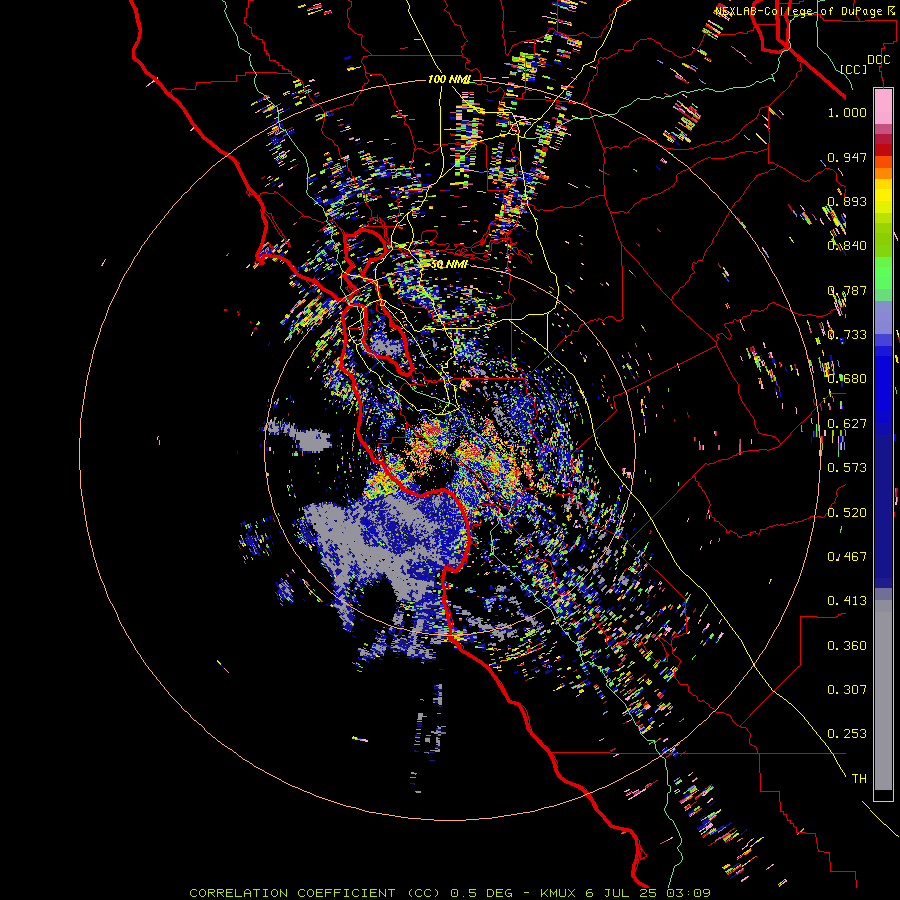Image resolution: width=900 pixels, height=900 pixels.
Task: Click the "50 NMI" range ring label
Action: pyautogui.click(x=449, y=264)
